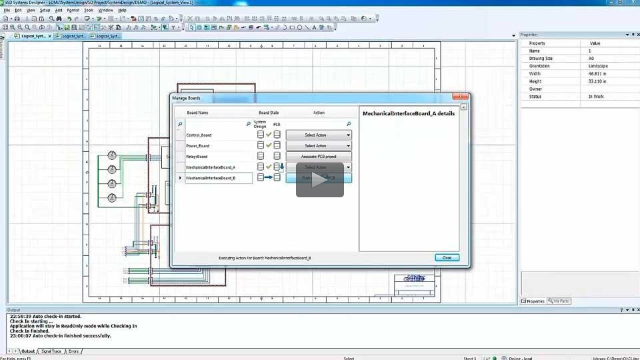
Task: Click the text tool A icon in toolbar
Action: click(x=314, y=27)
